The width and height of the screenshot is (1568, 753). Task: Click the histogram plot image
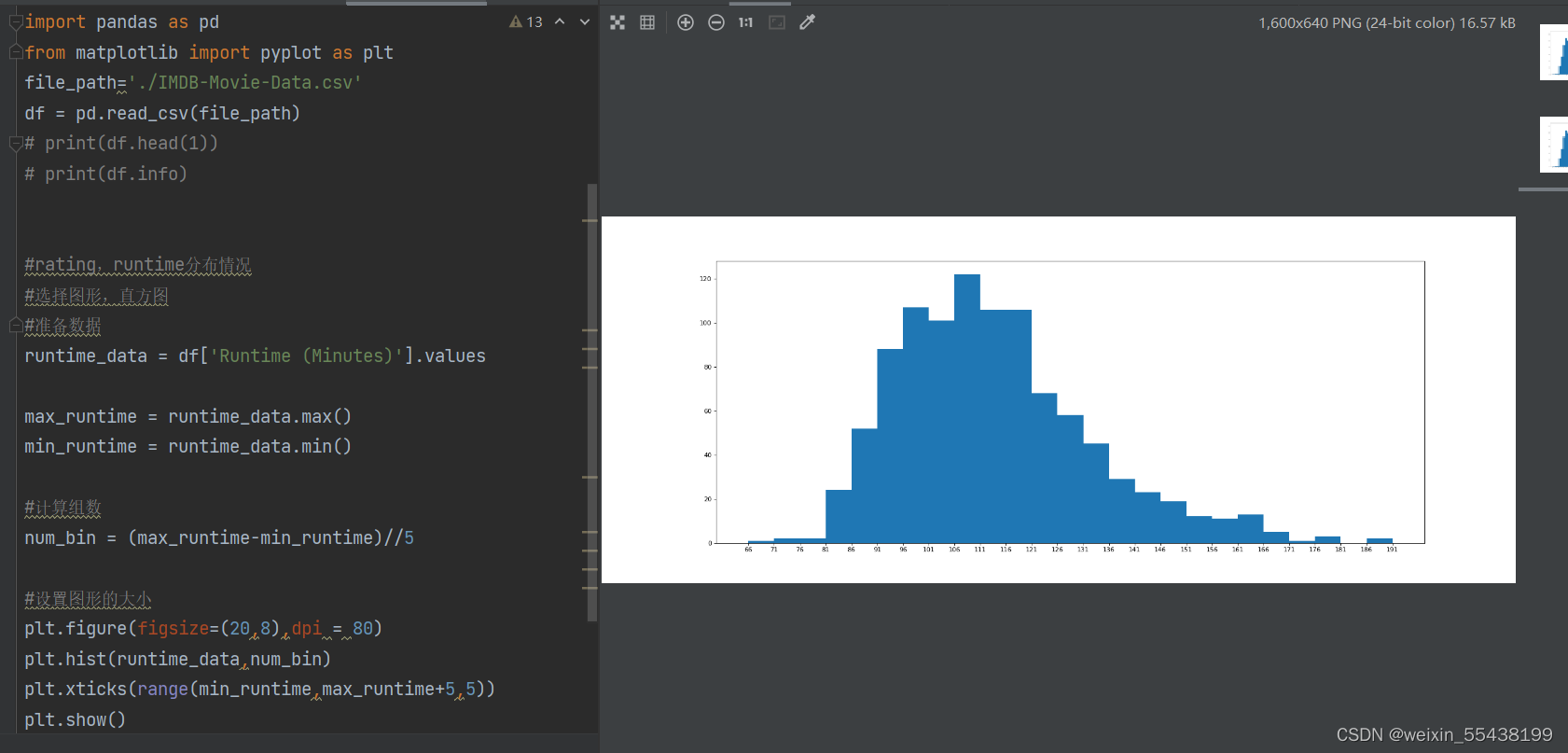point(1059,399)
